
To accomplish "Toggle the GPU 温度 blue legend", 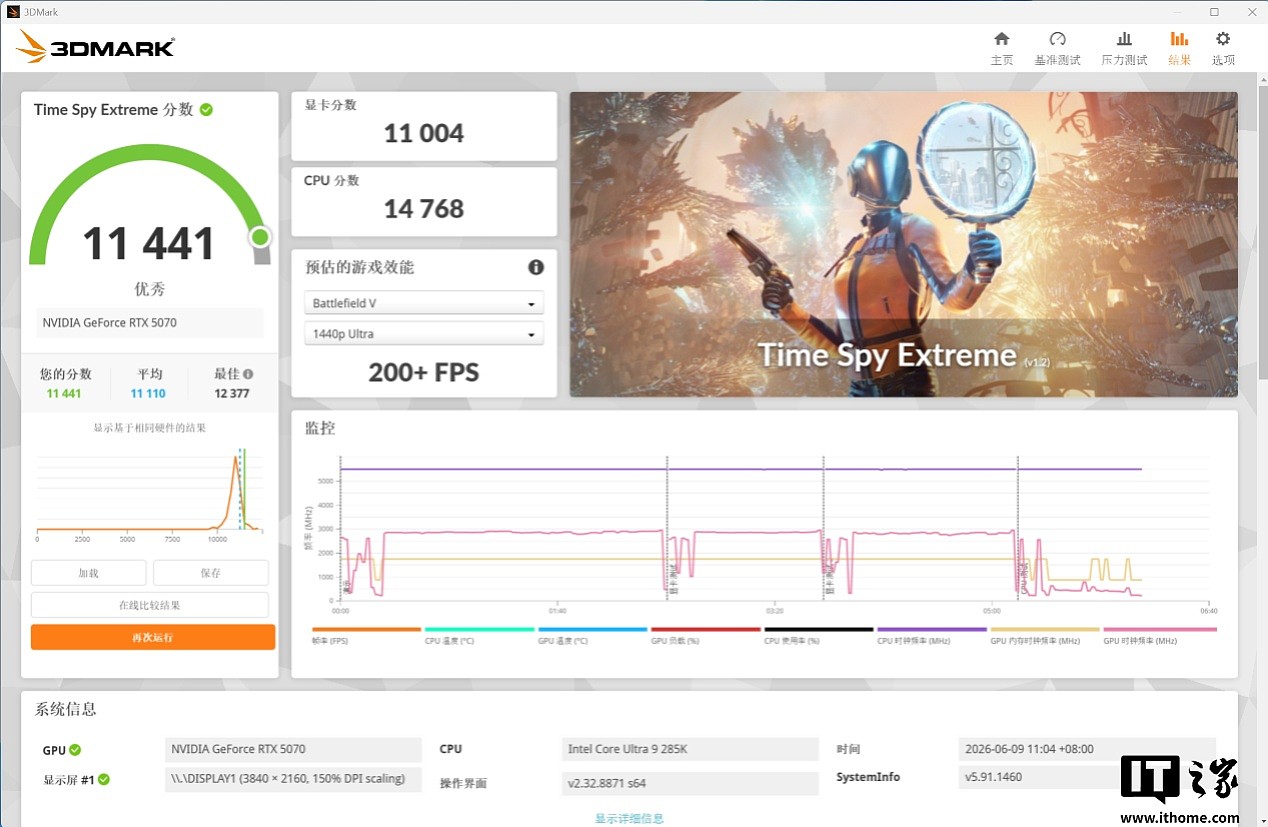I will coord(592,635).
